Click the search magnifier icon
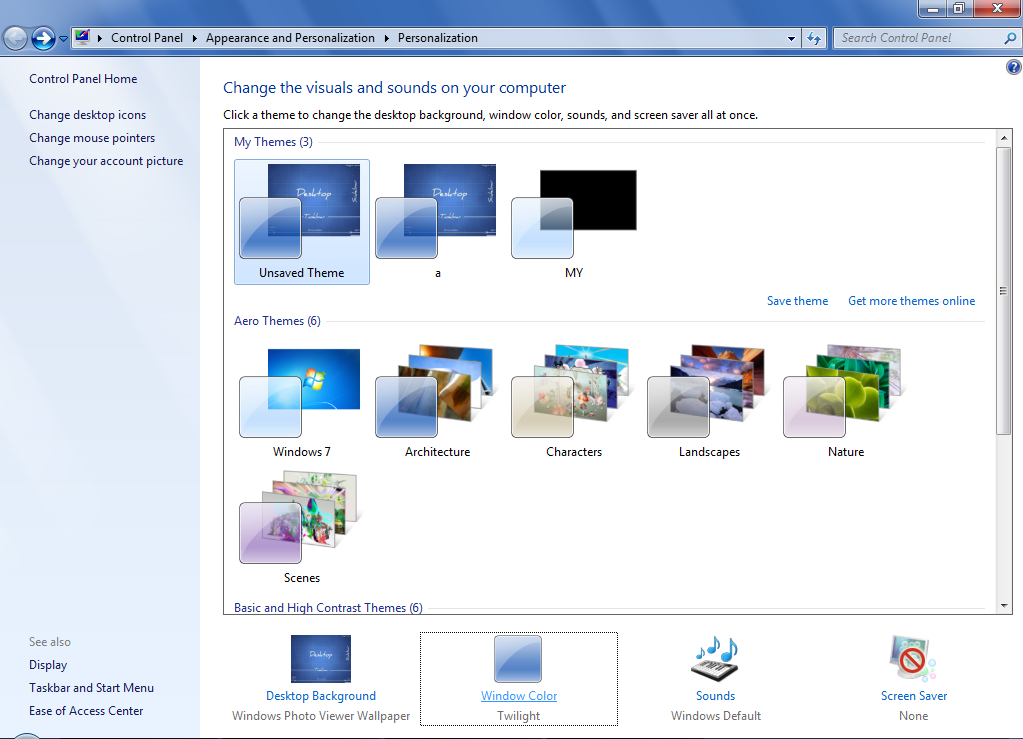The height and width of the screenshot is (739, 1023). tap(1011, 38)
